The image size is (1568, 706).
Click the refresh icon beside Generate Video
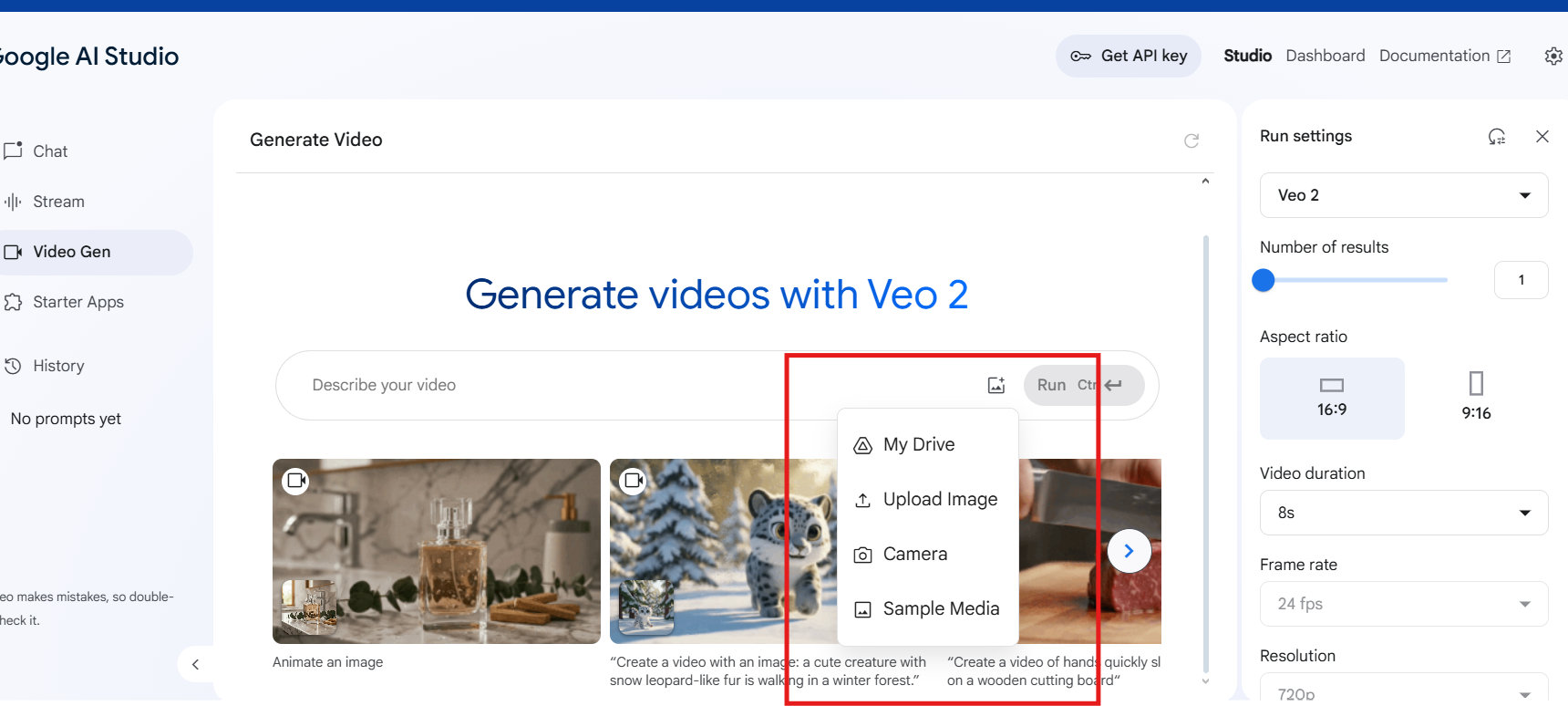click(x=1191, y=140)
